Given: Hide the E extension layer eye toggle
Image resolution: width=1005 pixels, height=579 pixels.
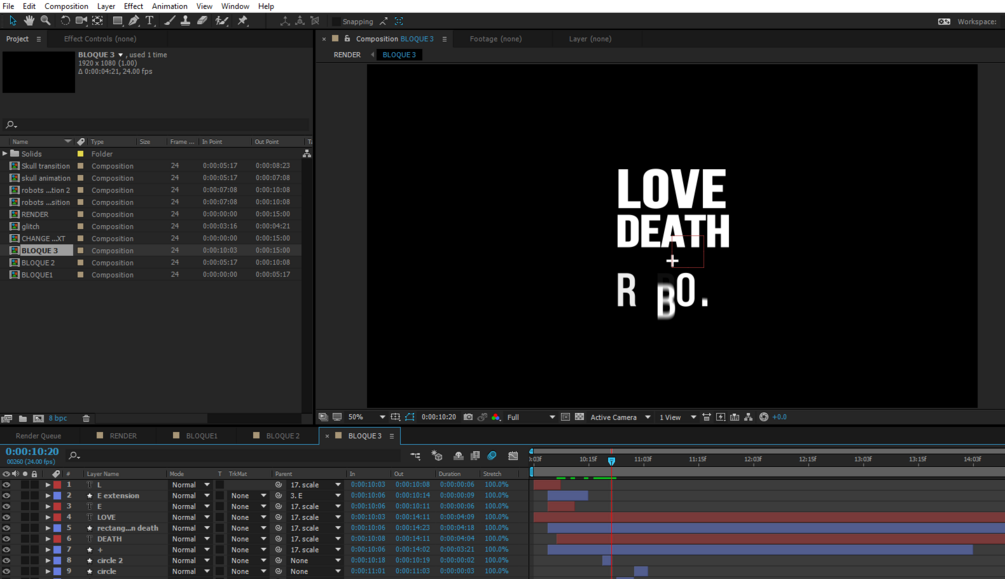Looking at the screenshot, I should click(x=6, y=496).
